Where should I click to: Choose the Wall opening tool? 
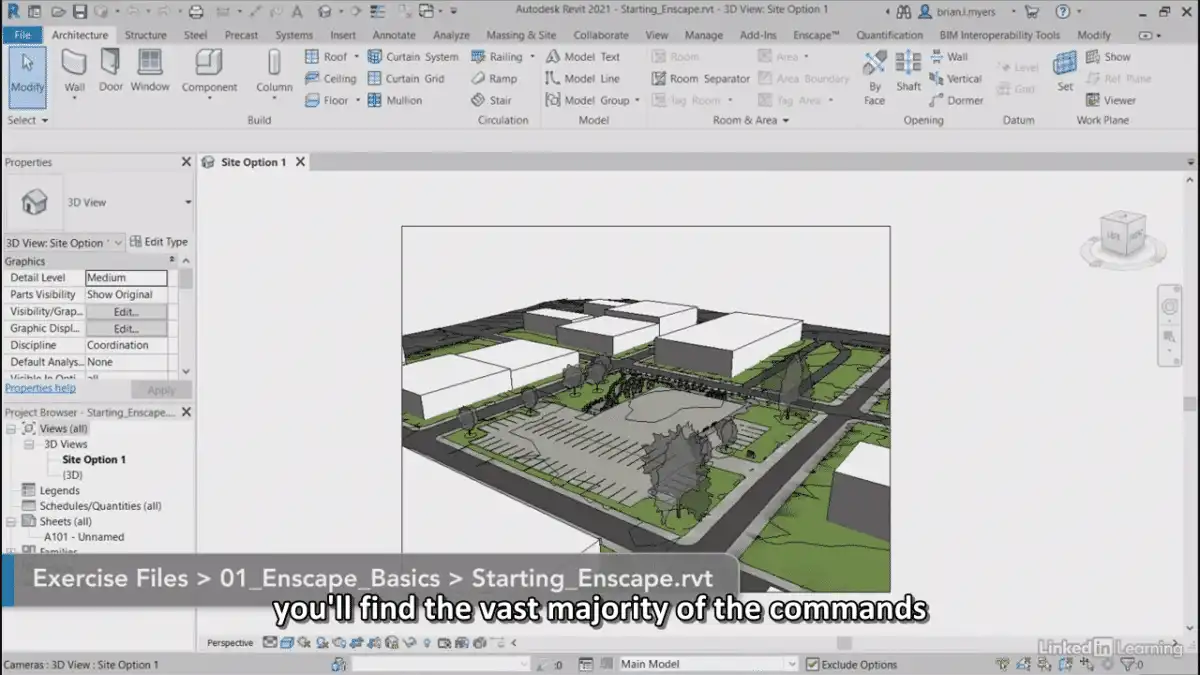tap(948, 57)
